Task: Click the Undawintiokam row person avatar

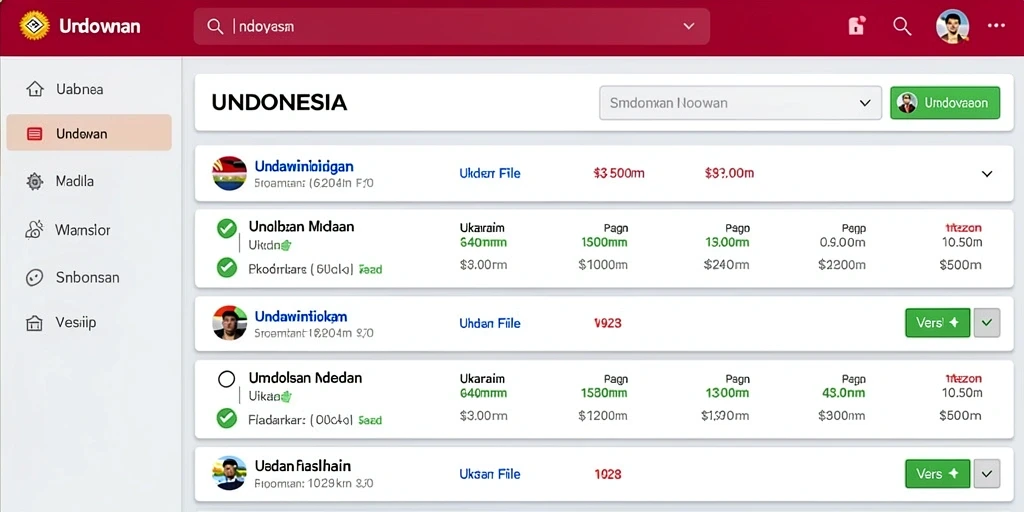Action: (x=229, y=323)
